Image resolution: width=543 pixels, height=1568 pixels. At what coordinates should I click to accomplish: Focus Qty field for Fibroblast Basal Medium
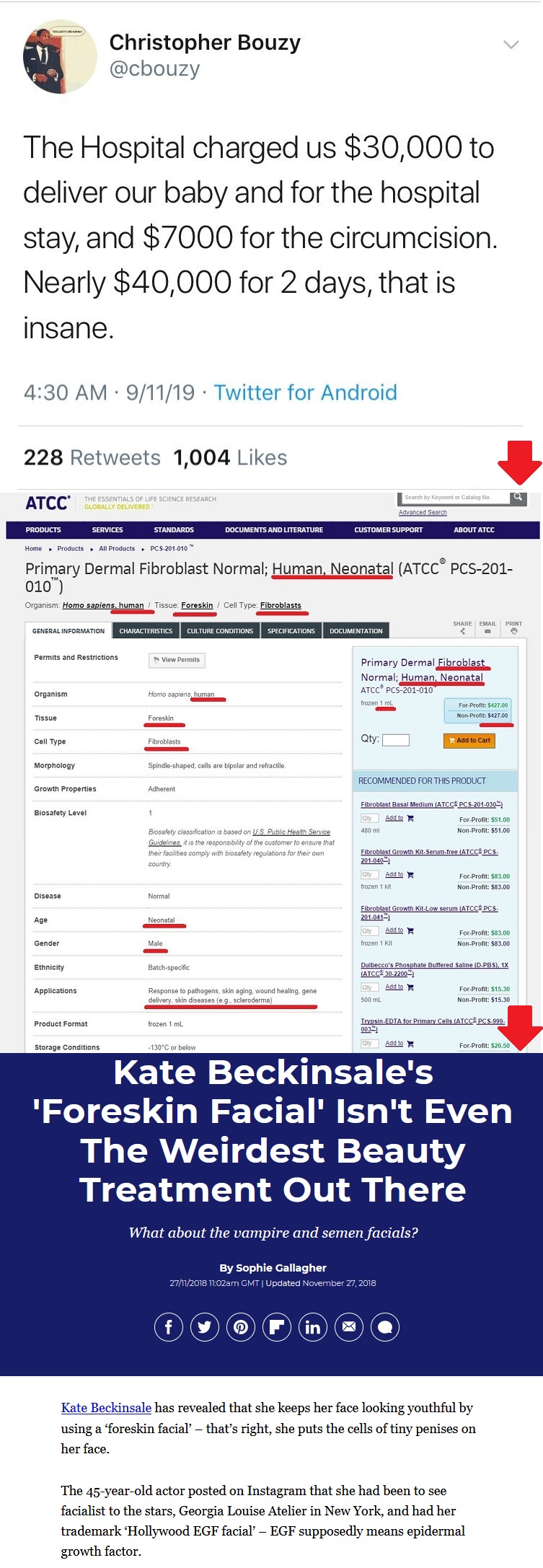(369, 818)
